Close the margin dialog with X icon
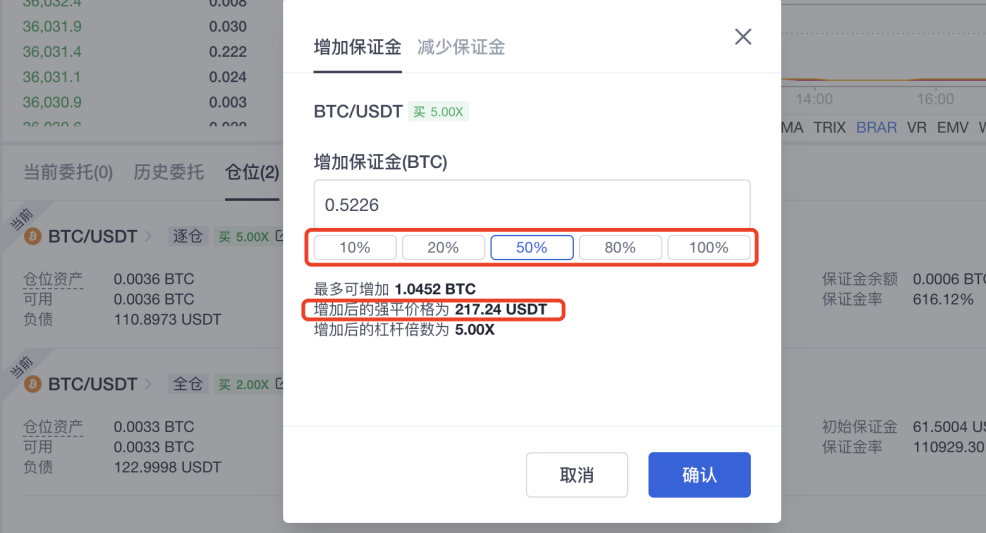Screen dimensions: 986x533 tap(743, 37)
